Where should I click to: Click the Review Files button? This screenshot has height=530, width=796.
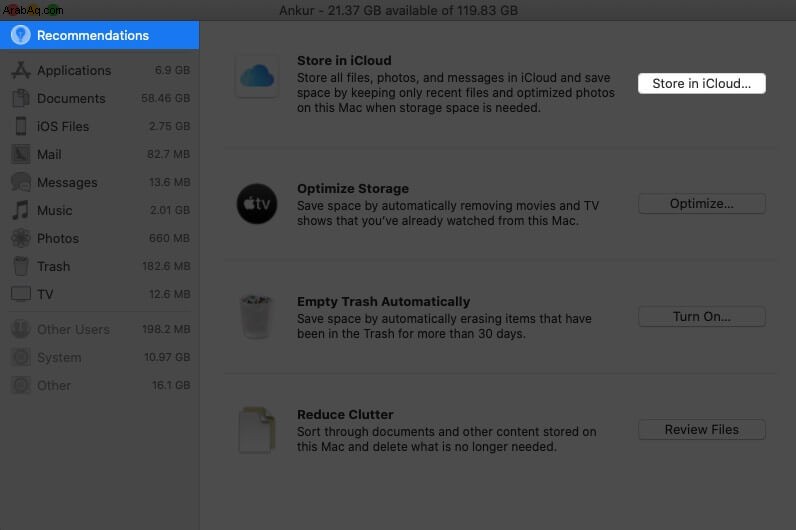[702, 429]
